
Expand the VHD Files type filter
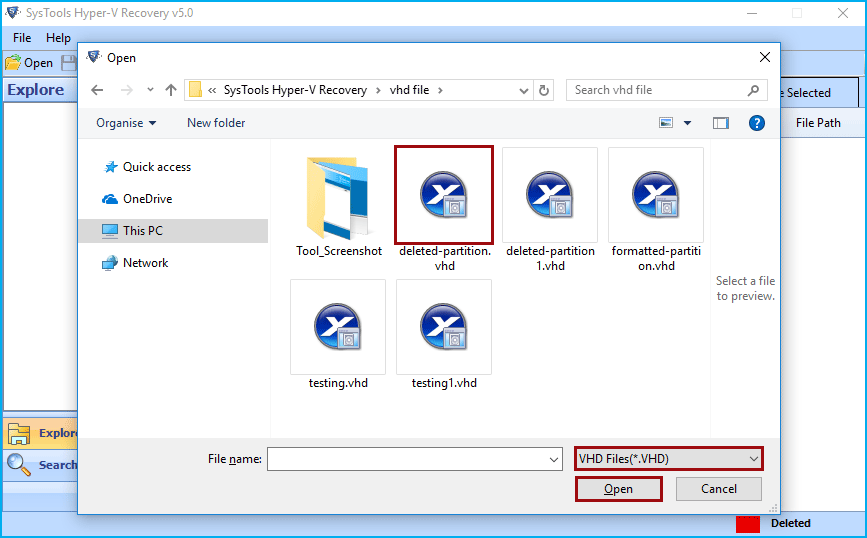[668, 459]
